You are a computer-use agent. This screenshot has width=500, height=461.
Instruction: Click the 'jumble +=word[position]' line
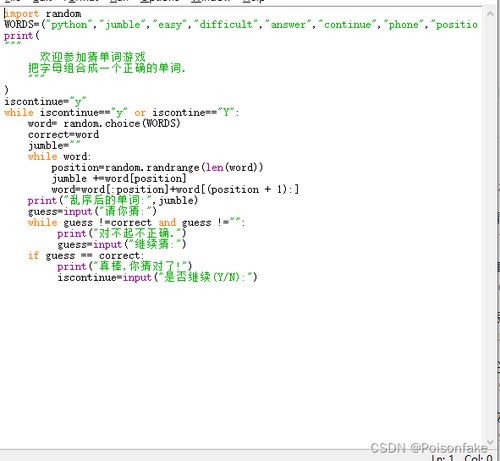click(x=119, y=178)
